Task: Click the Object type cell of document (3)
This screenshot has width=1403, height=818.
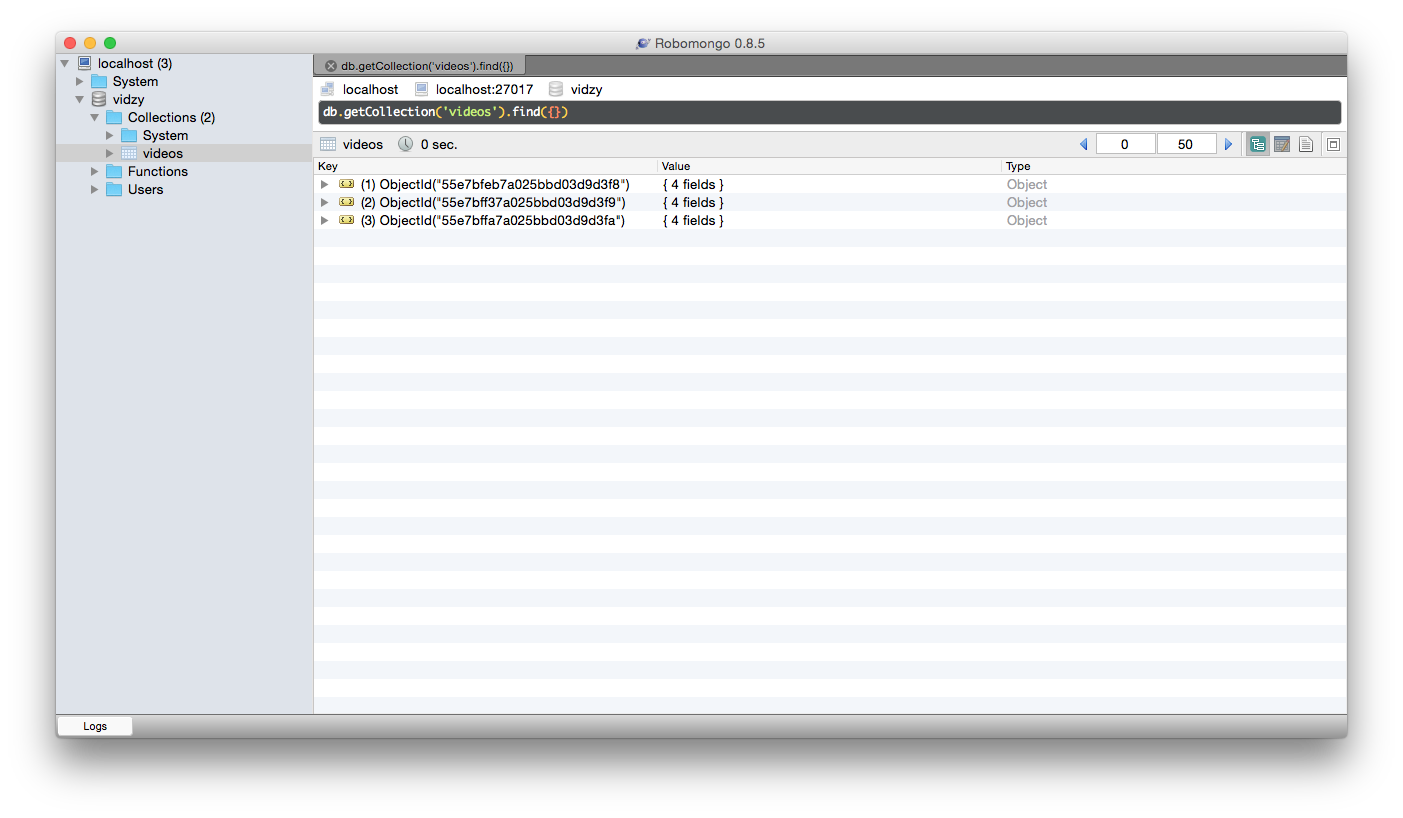Action: (x=1027, y=220)
